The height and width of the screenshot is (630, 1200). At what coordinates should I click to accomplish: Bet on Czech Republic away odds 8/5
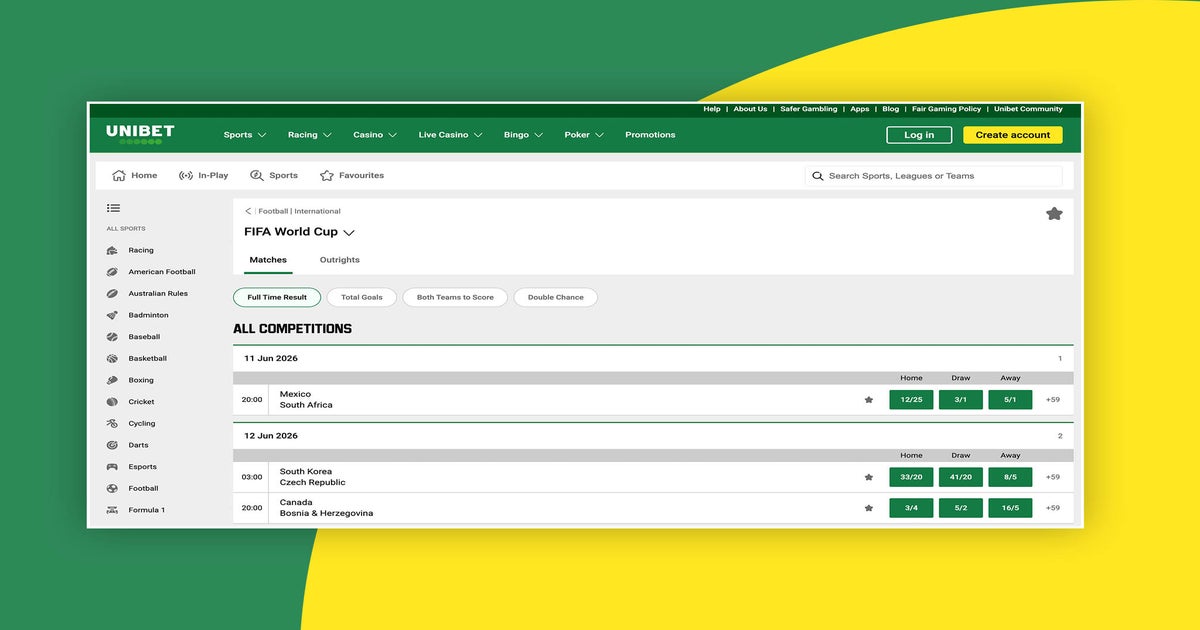coord(1010,477)
